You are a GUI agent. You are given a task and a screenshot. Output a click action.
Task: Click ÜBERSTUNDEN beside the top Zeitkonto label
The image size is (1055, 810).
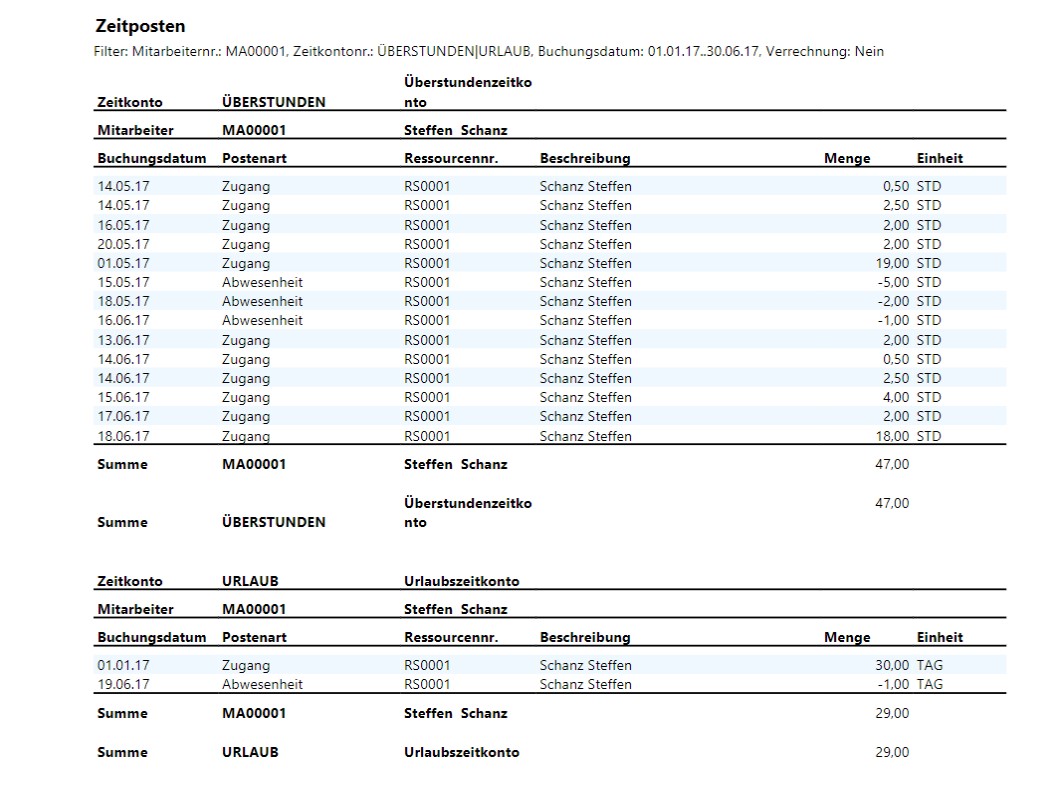(x=274, y=102)
